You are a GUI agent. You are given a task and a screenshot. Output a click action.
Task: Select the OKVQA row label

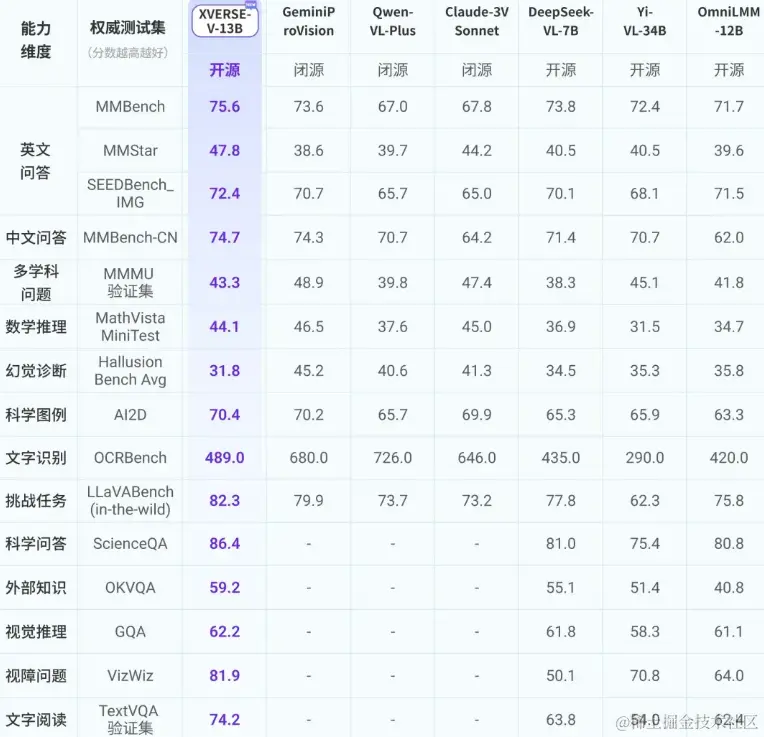point(130,588)
